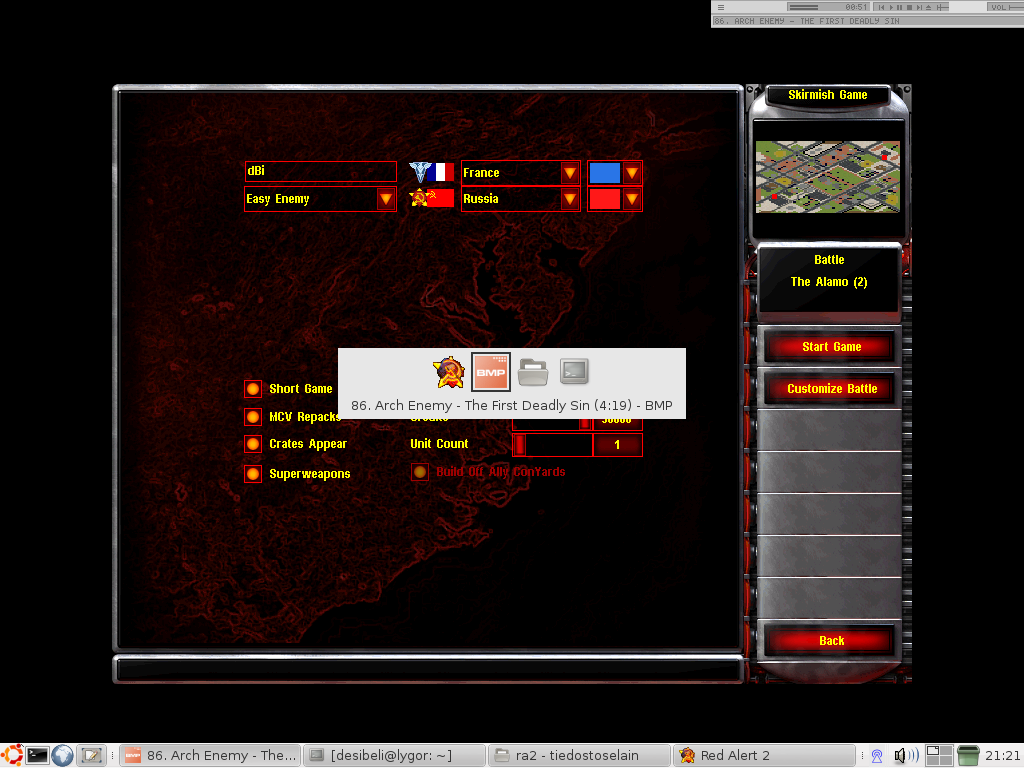Click the network status tray icon
The image size is (1024, 768).
pyautogui.click(x=877, y=756)
